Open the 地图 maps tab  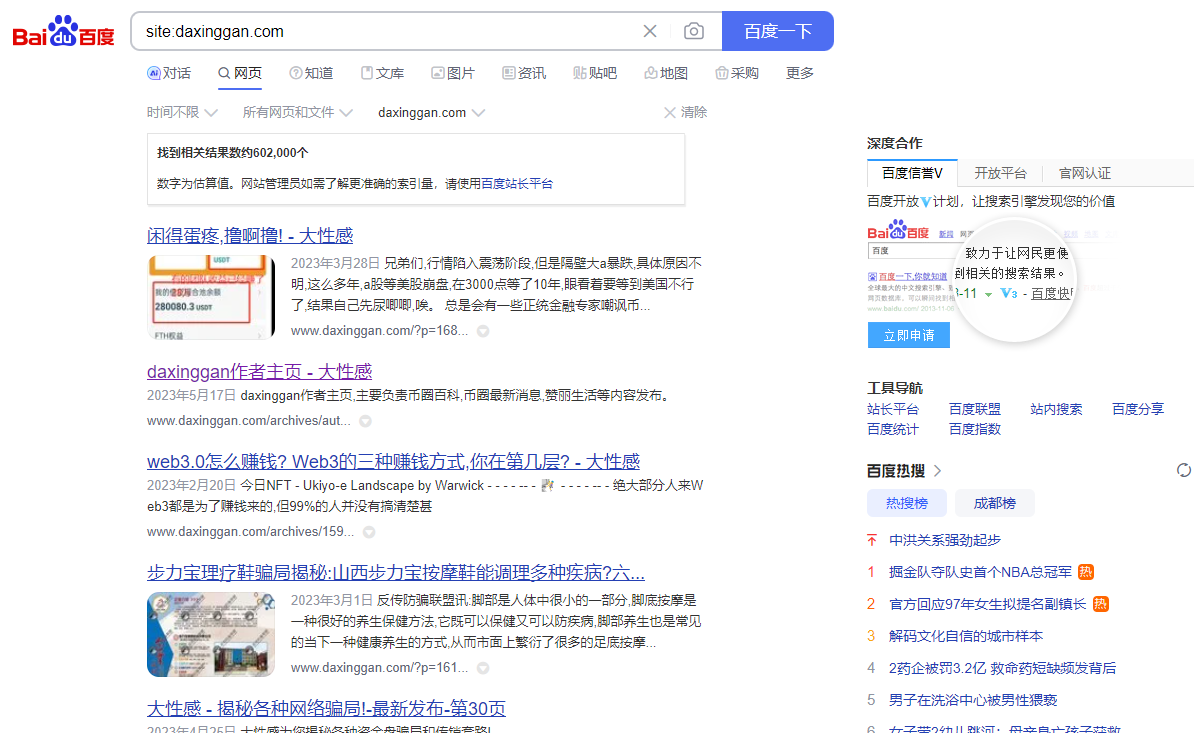point(666,73)
